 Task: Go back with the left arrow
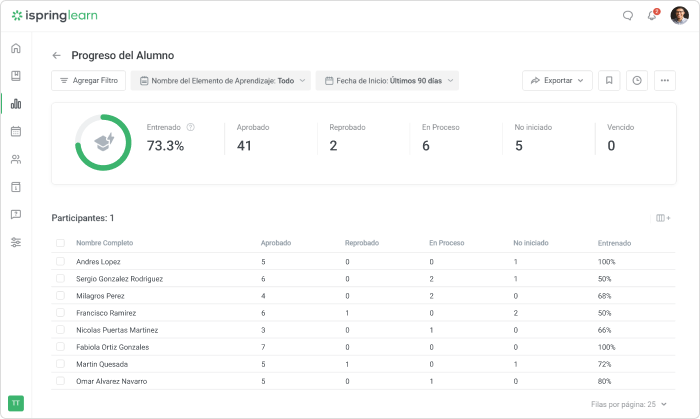coord(56,55)
